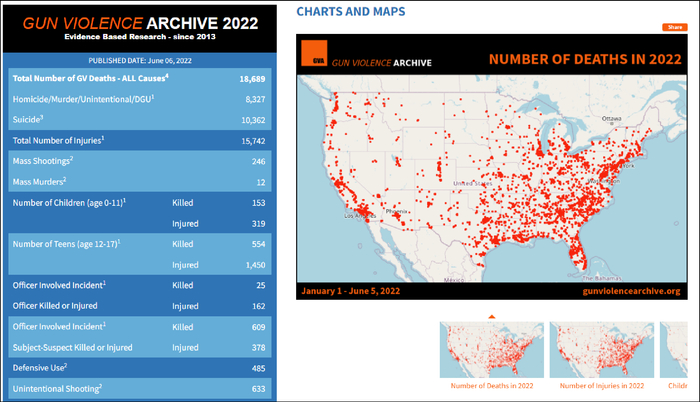The height and width of the screenshot is (402, 700).
Task: Click gunviolencearchive.org text on map footer
Action: 631,291
